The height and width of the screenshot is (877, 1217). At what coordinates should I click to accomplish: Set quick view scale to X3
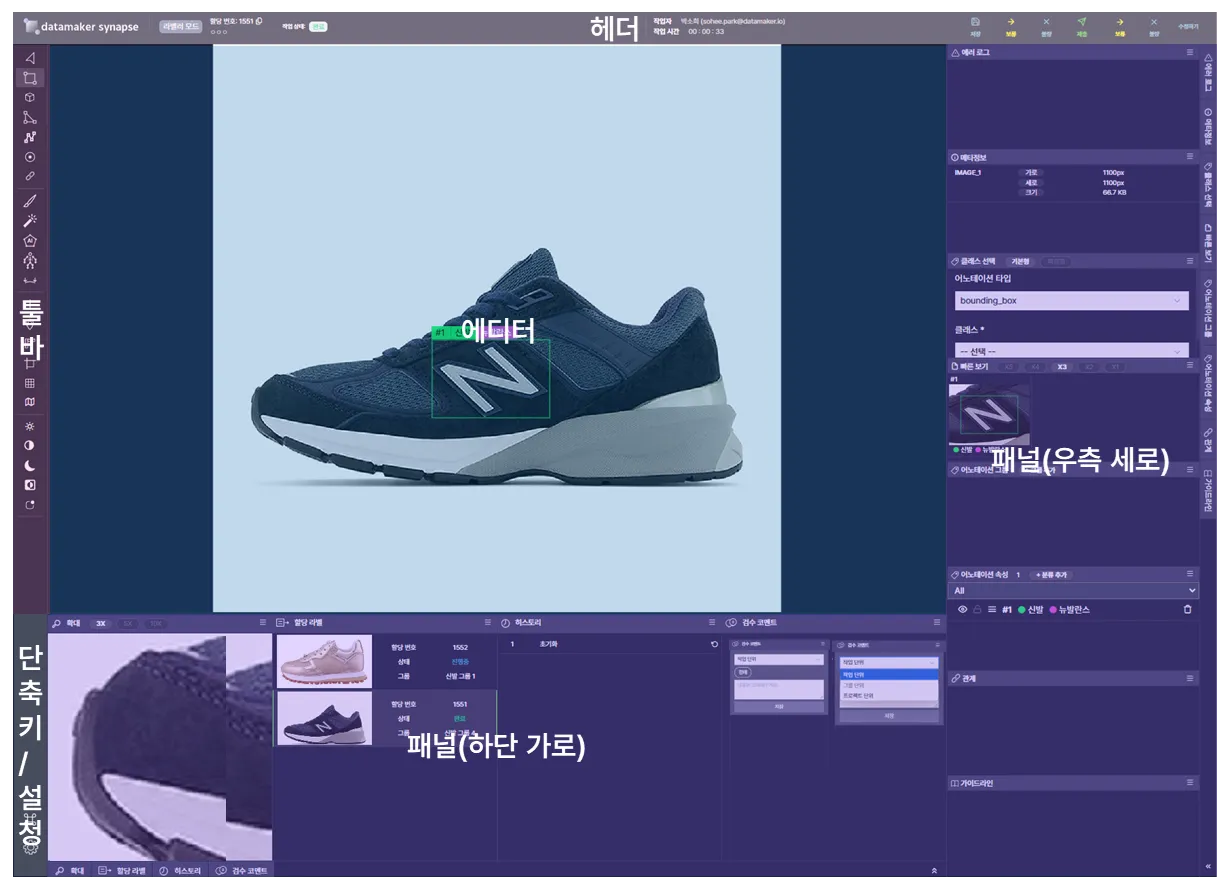click(1062, 367)
